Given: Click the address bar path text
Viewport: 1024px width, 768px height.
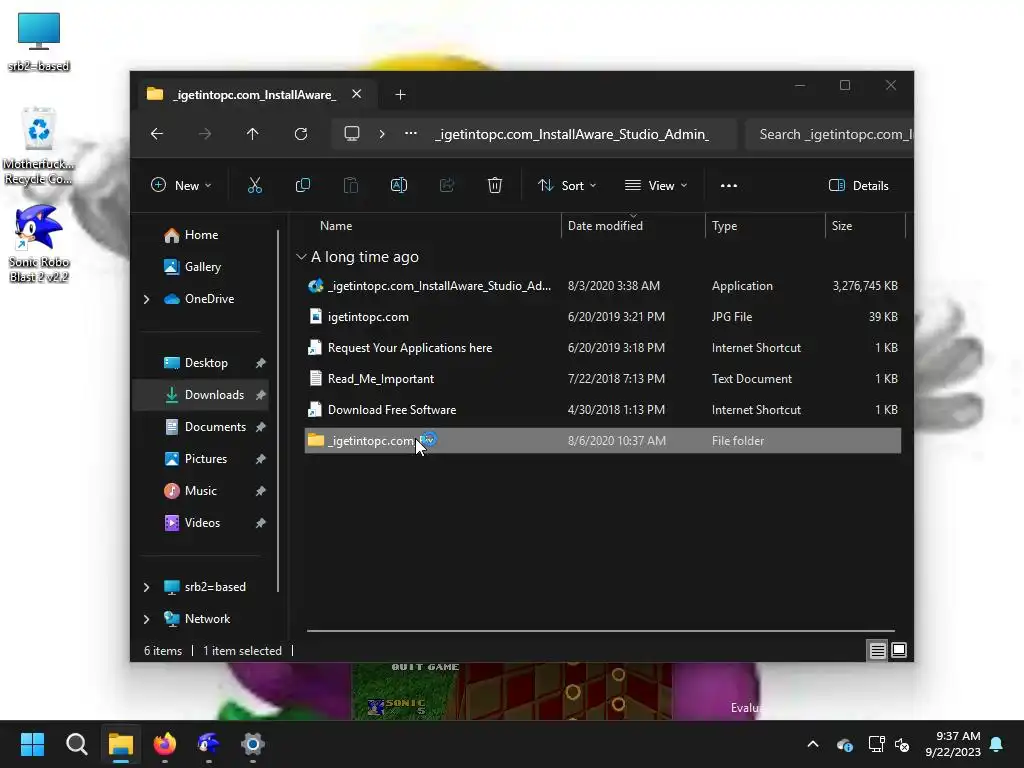Looking at the screenshot, I should (x=572, y=134).
